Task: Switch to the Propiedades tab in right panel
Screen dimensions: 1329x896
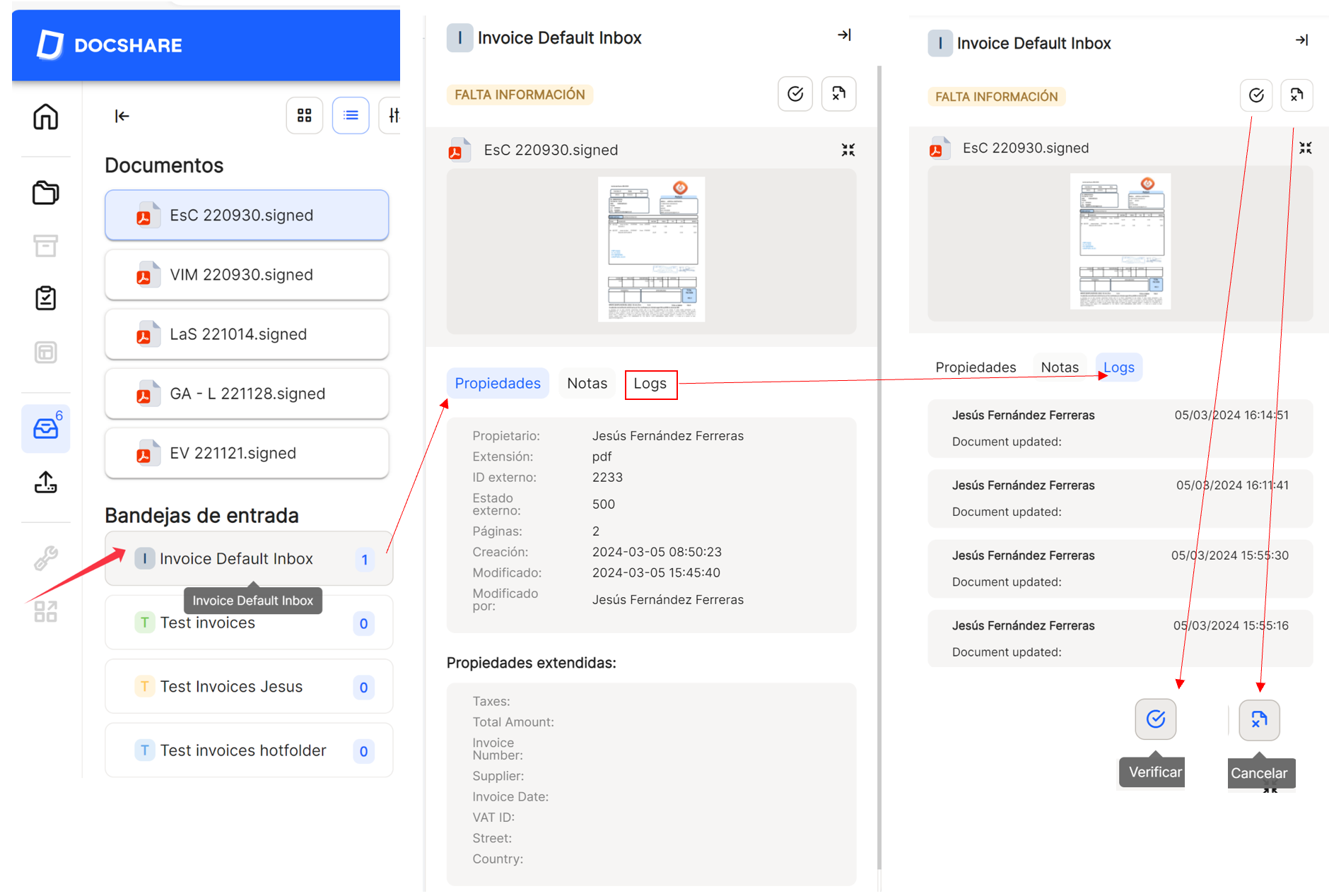Action: click(x=976, y=367)
